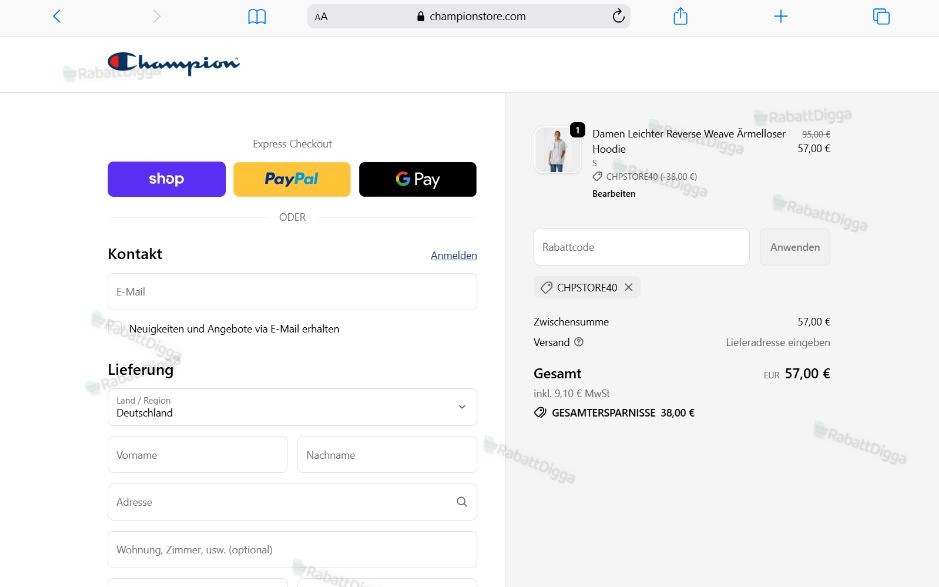The width and height of the screenshot is (939, 587).
Task: Click the Anwenden button
Action: point(795,247)
